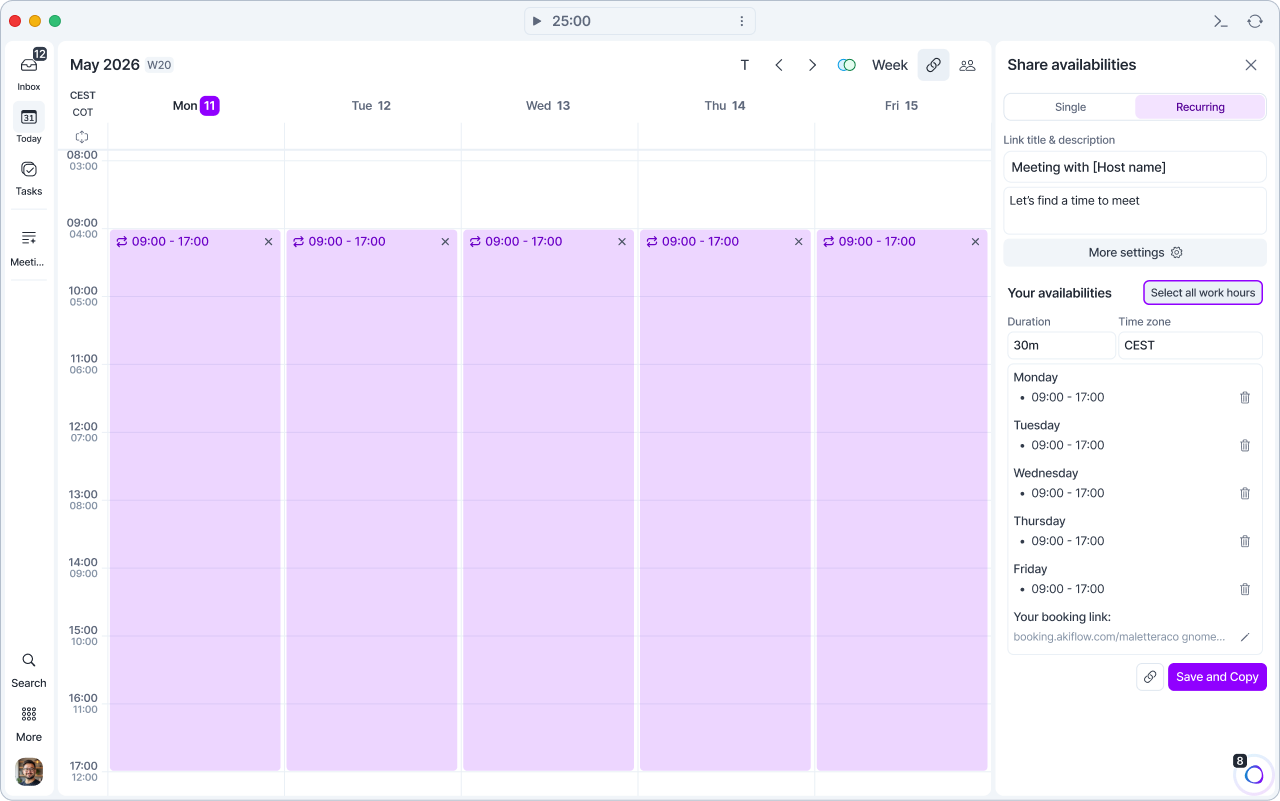Open the Inbox in the sidebar
Screen dimensions: 1280x801
click(x=29, y=72)
